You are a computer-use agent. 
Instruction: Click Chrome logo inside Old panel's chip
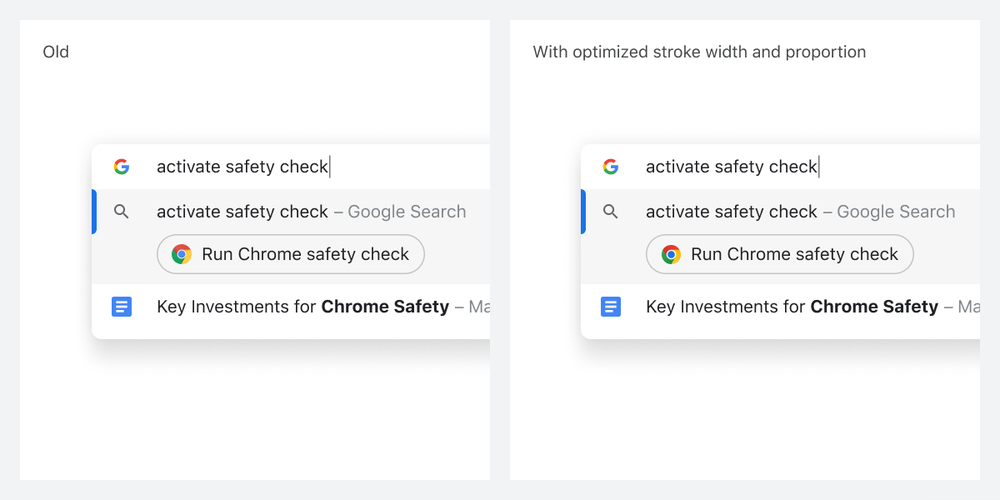(181, 254)
